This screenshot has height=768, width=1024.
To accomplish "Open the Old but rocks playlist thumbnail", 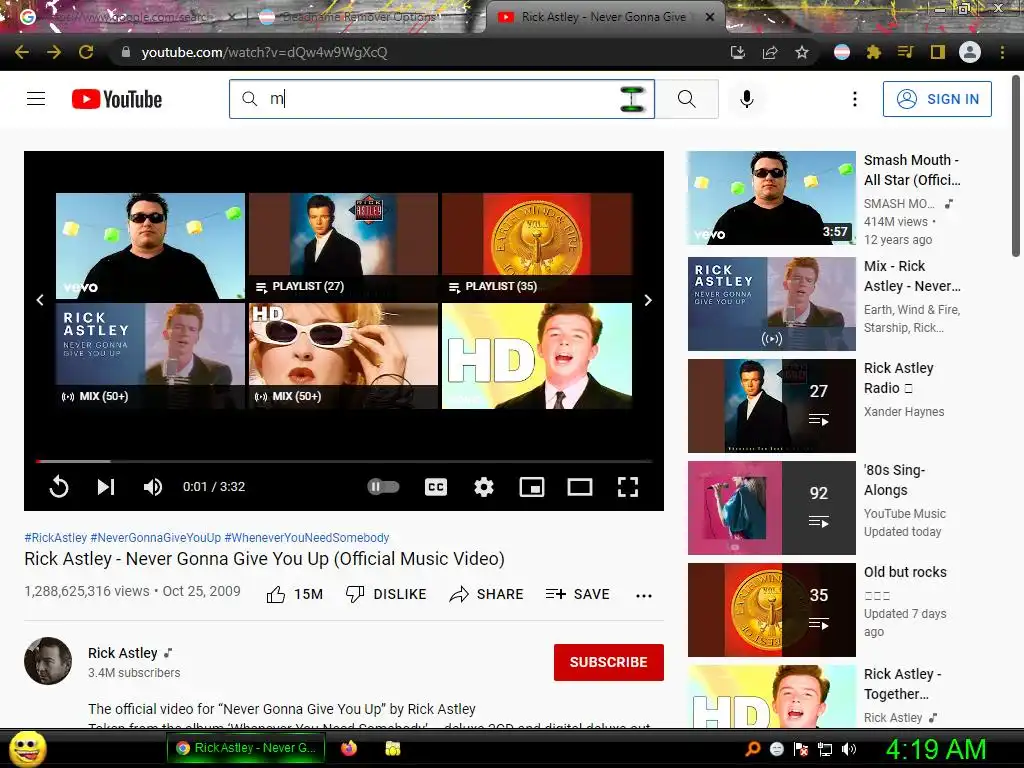I will 771,609.
